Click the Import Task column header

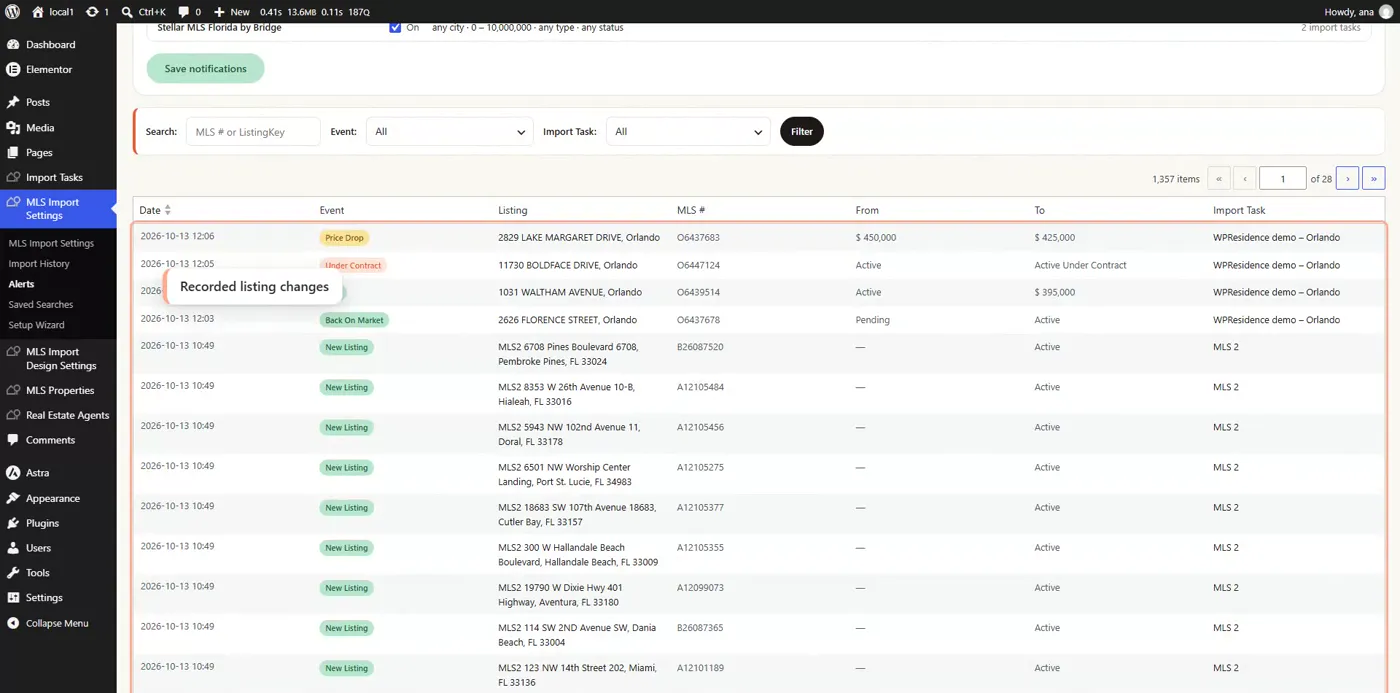pos(1239,210)
